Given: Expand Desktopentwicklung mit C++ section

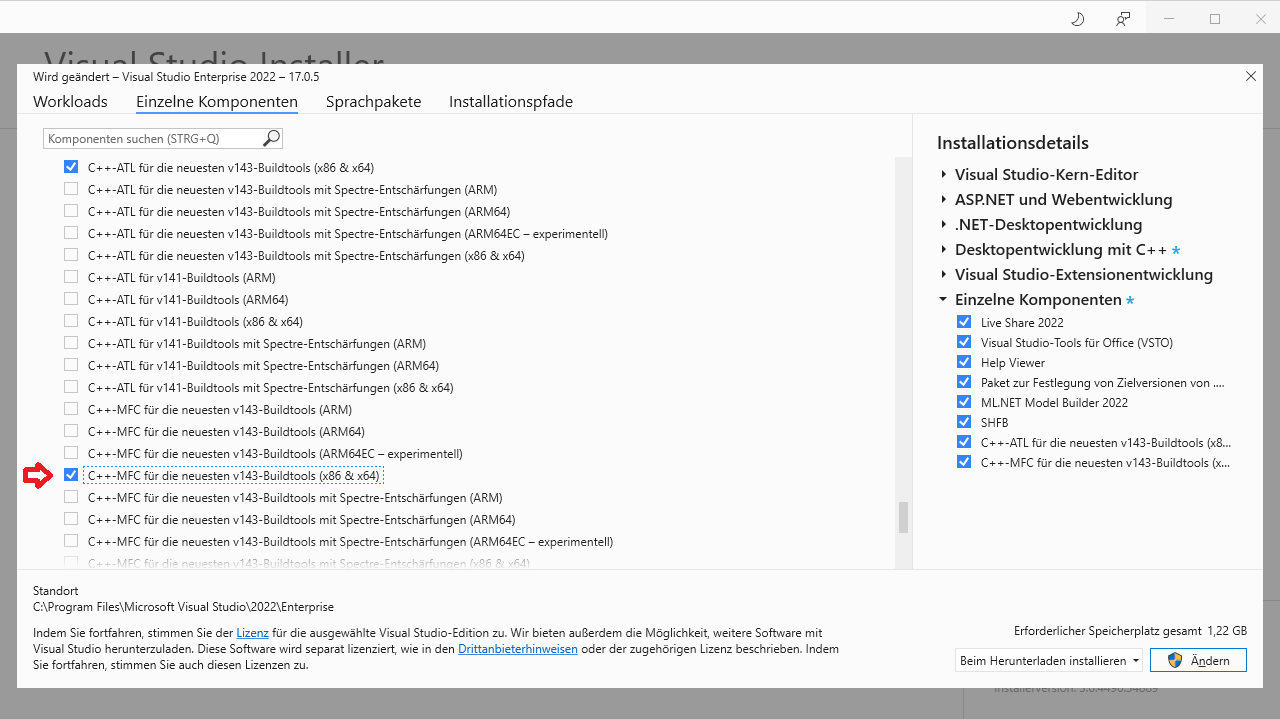Looking at the screenshot, I should [943, 249].
